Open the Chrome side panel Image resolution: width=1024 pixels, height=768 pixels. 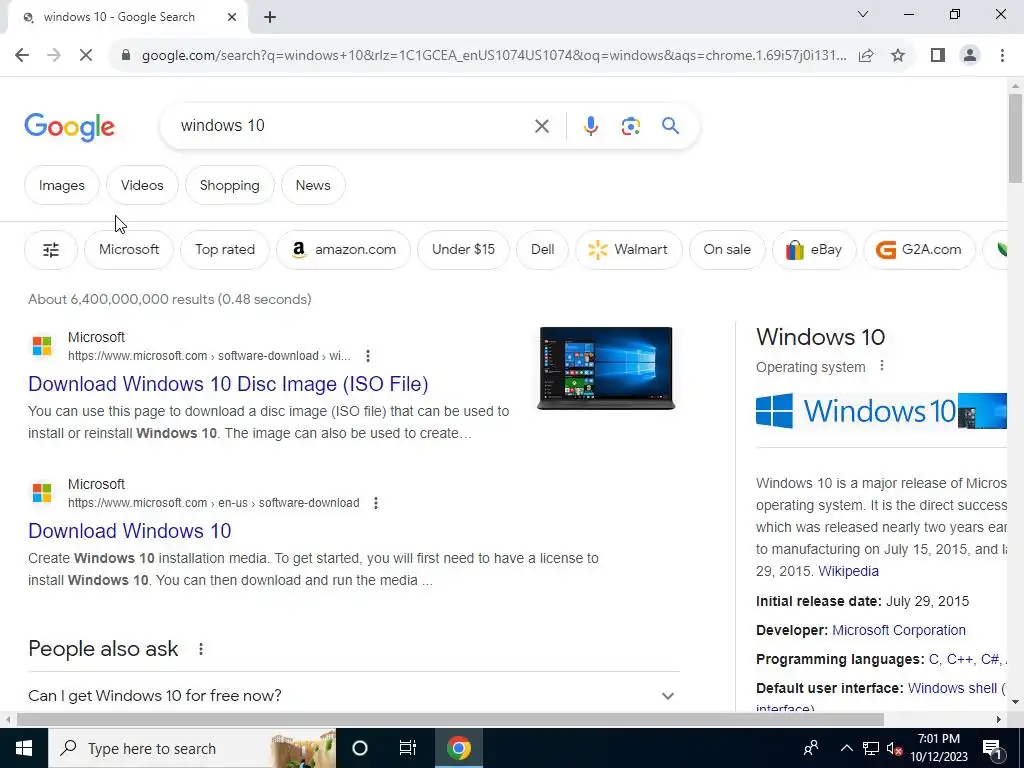tap(938, 56)
